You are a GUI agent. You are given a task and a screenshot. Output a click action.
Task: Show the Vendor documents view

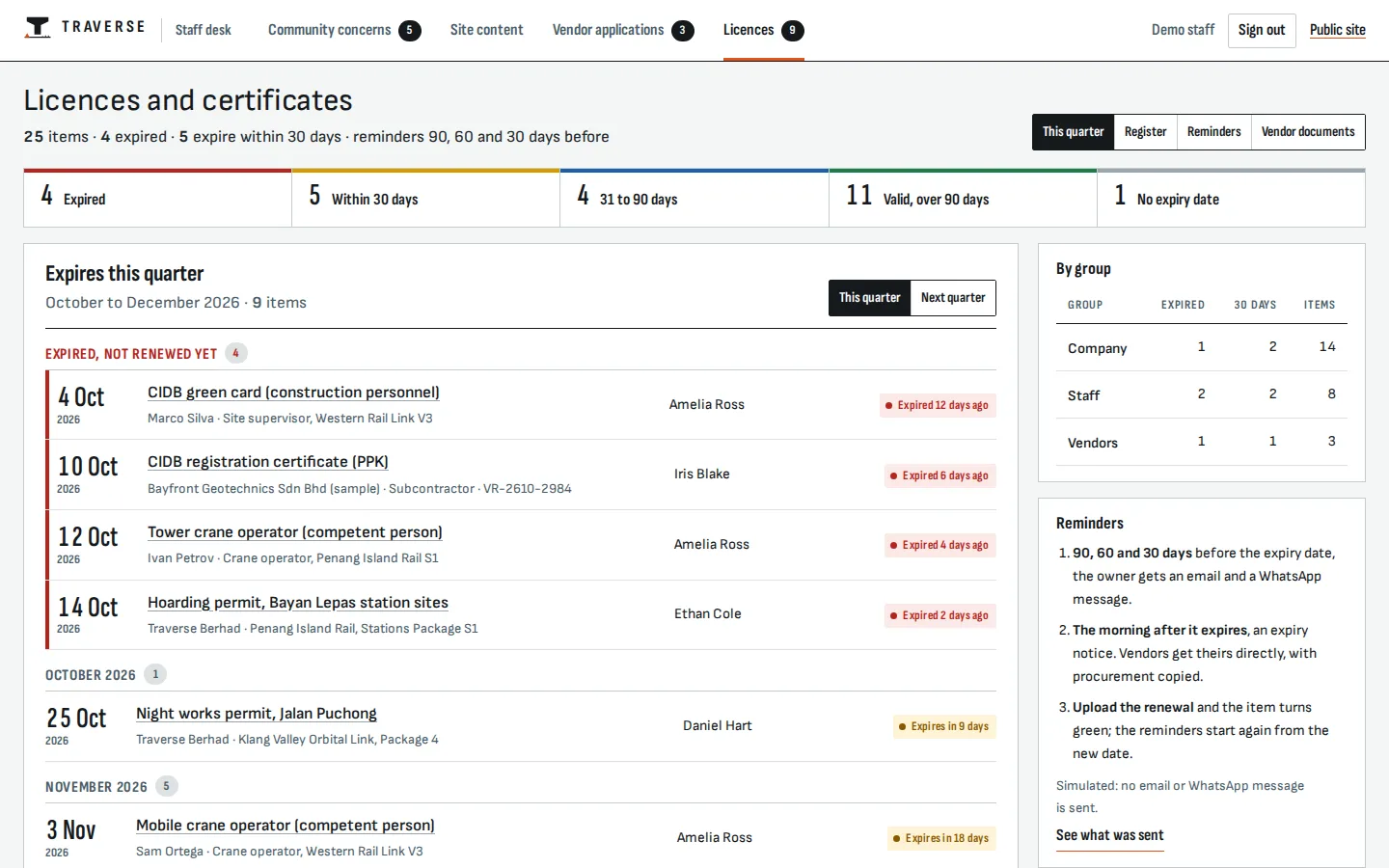tap(1308, 132)
